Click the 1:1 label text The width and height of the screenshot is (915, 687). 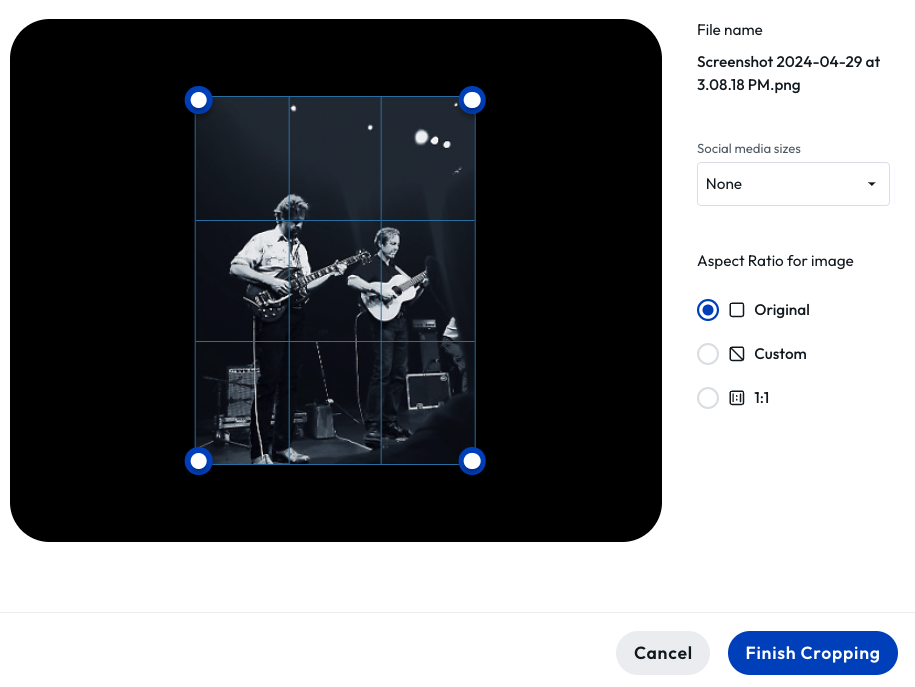tap(762, 398)
